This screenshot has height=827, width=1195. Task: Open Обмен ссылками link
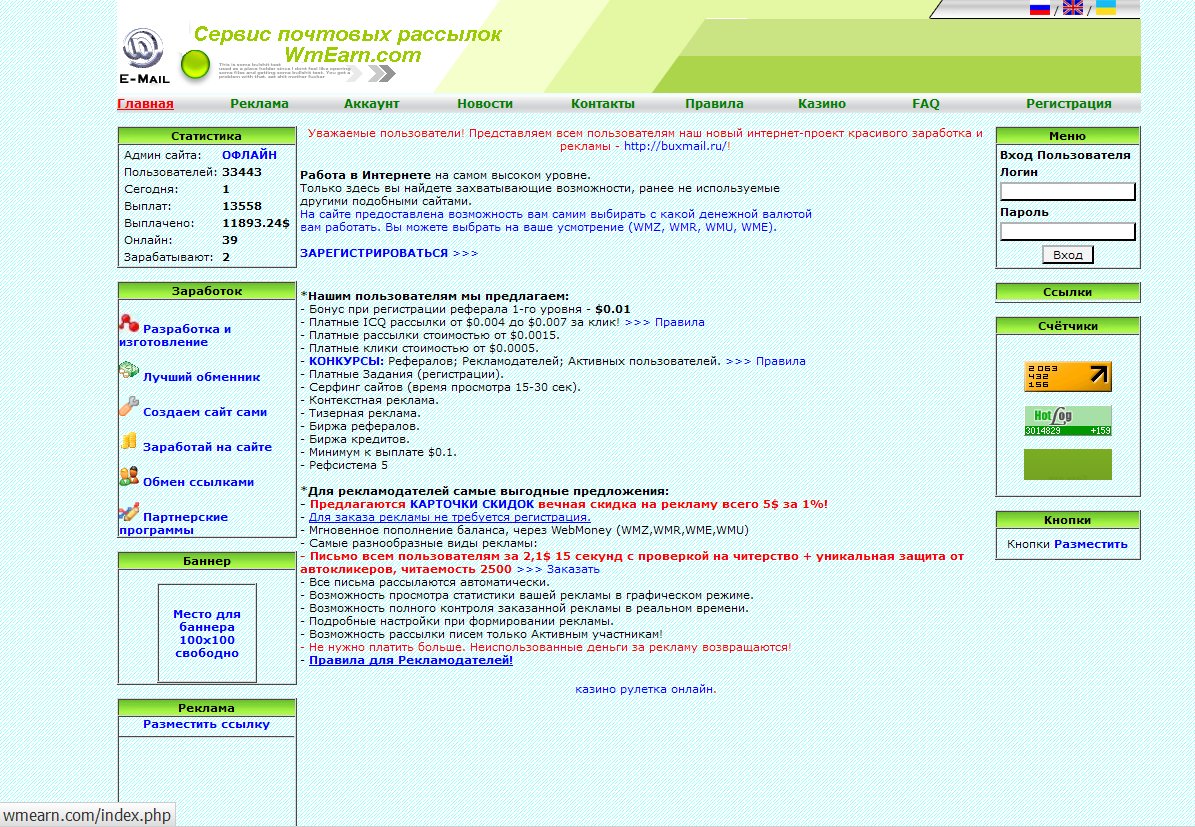198,482
